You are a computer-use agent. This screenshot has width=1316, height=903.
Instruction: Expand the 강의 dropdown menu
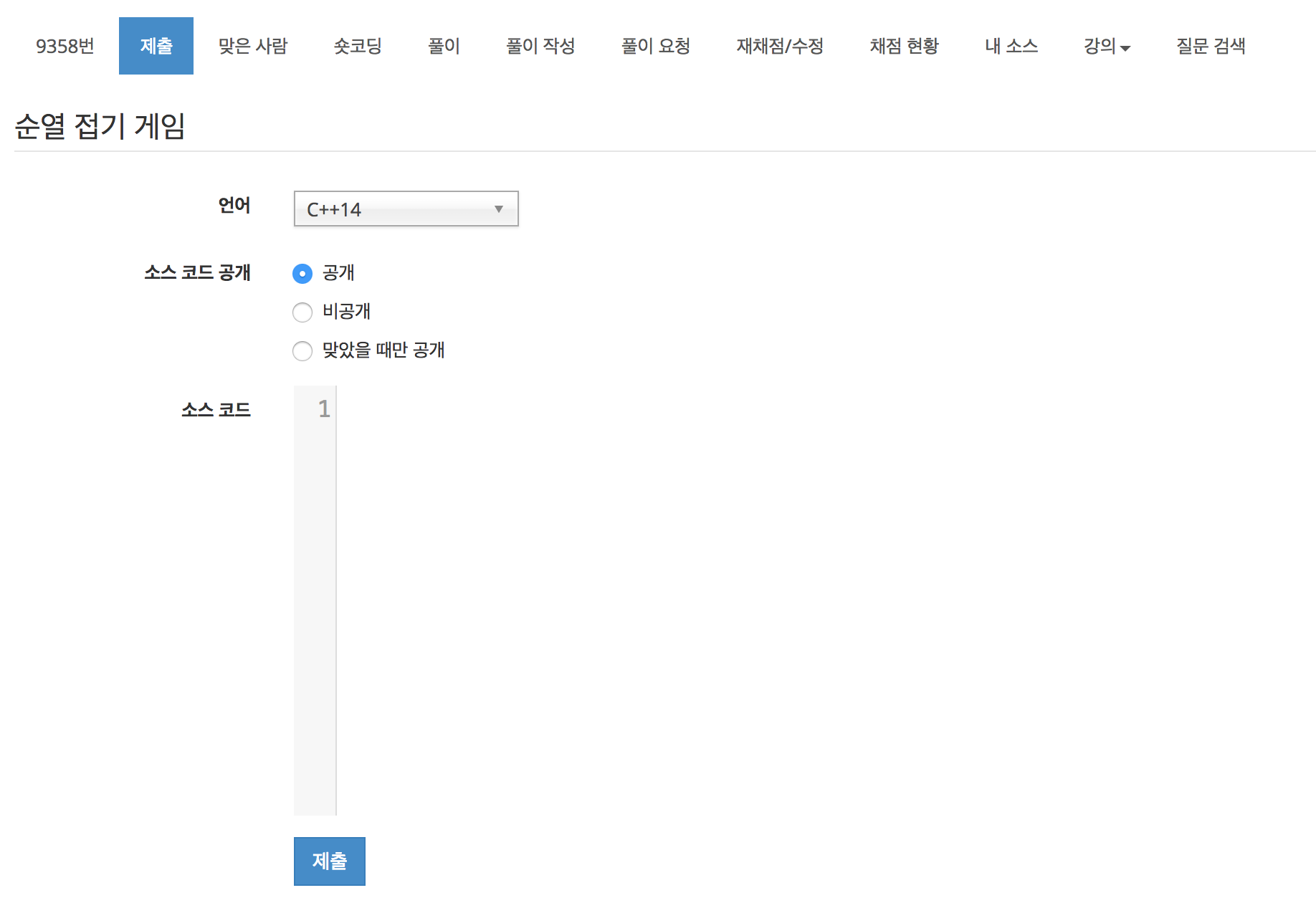click(1107, 46)
